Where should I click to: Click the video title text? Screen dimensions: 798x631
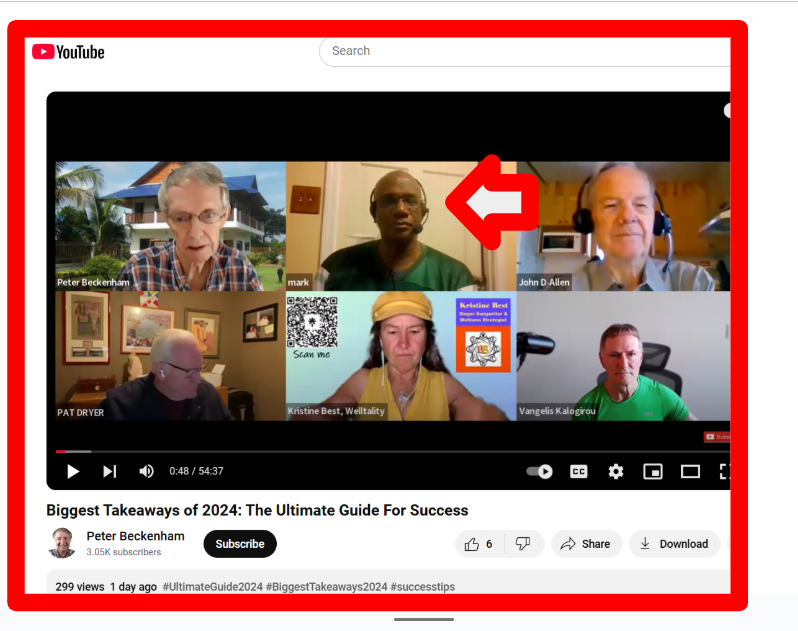[x=257, y=510]
